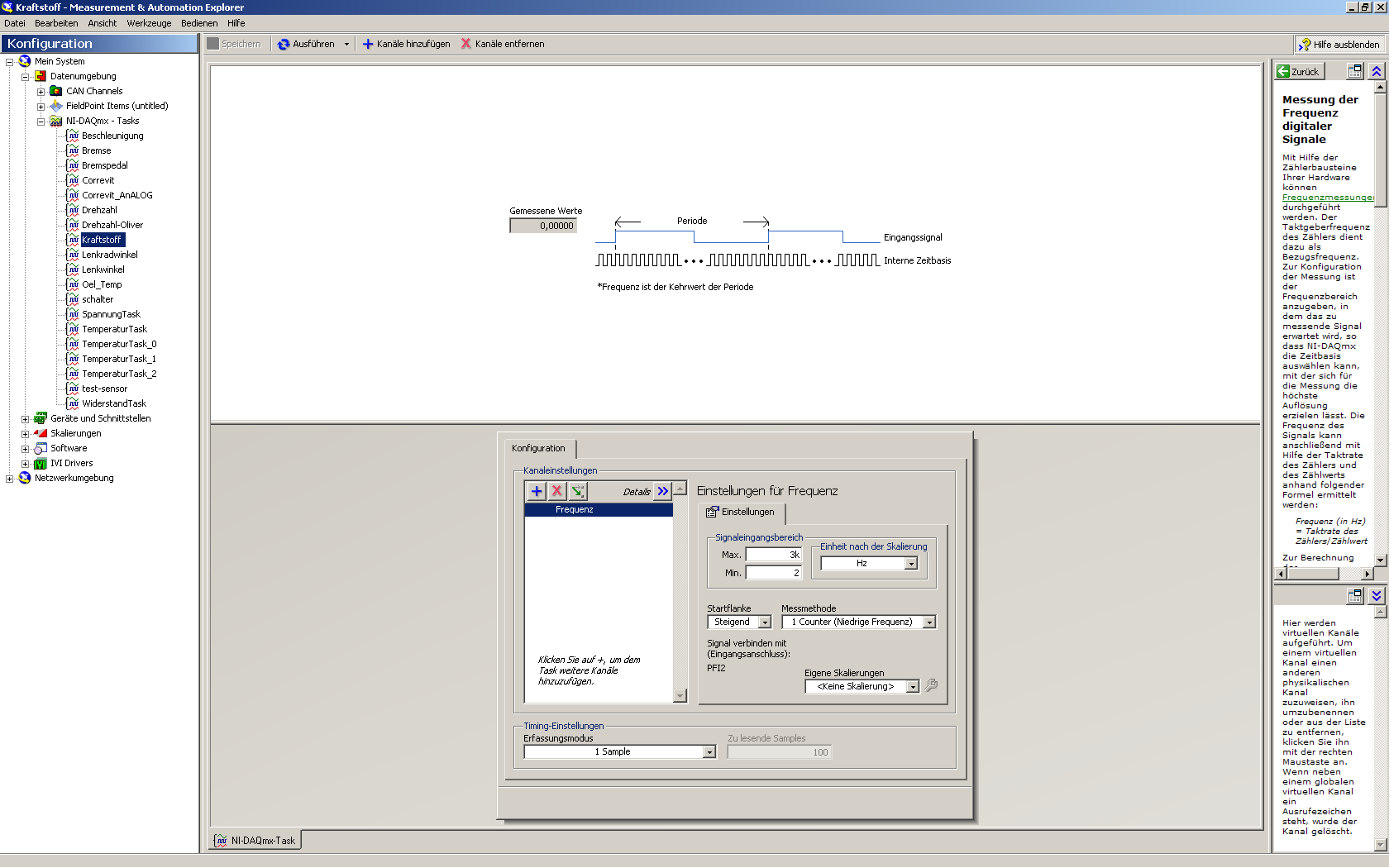
Task: Collapse the NI-DAQmx - Tasks node
Action: click(41, 122)
